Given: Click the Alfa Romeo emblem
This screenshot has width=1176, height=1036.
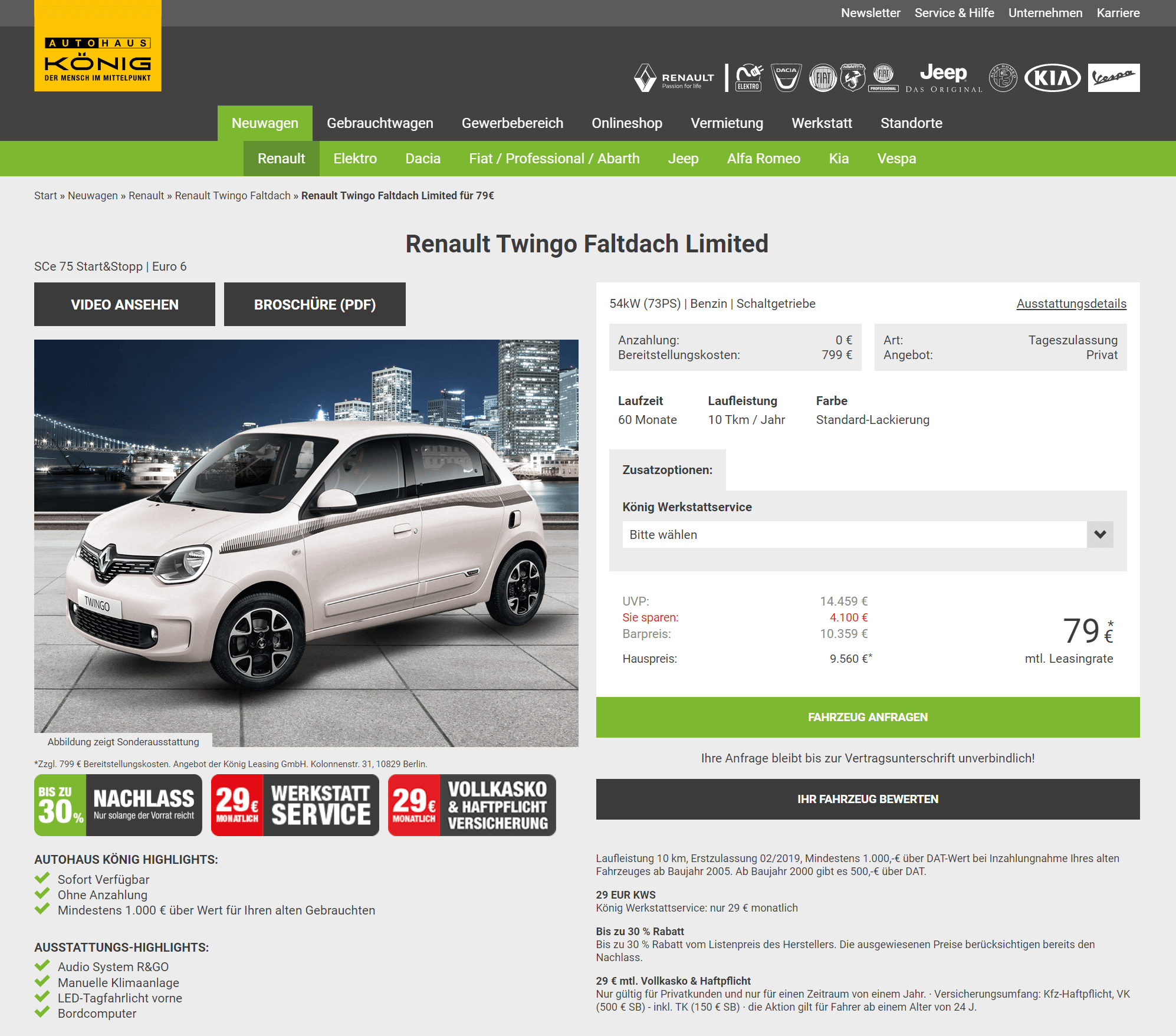Looking at the screenshot, I should point(1003,78).
